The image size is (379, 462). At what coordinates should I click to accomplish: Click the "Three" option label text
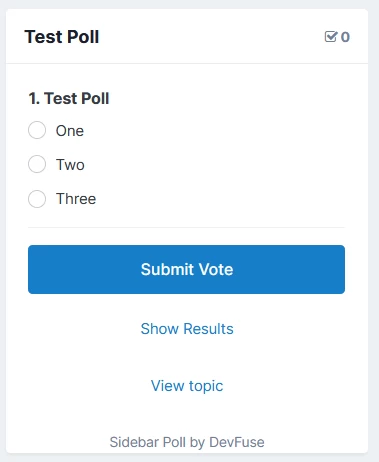pos(76,199)
